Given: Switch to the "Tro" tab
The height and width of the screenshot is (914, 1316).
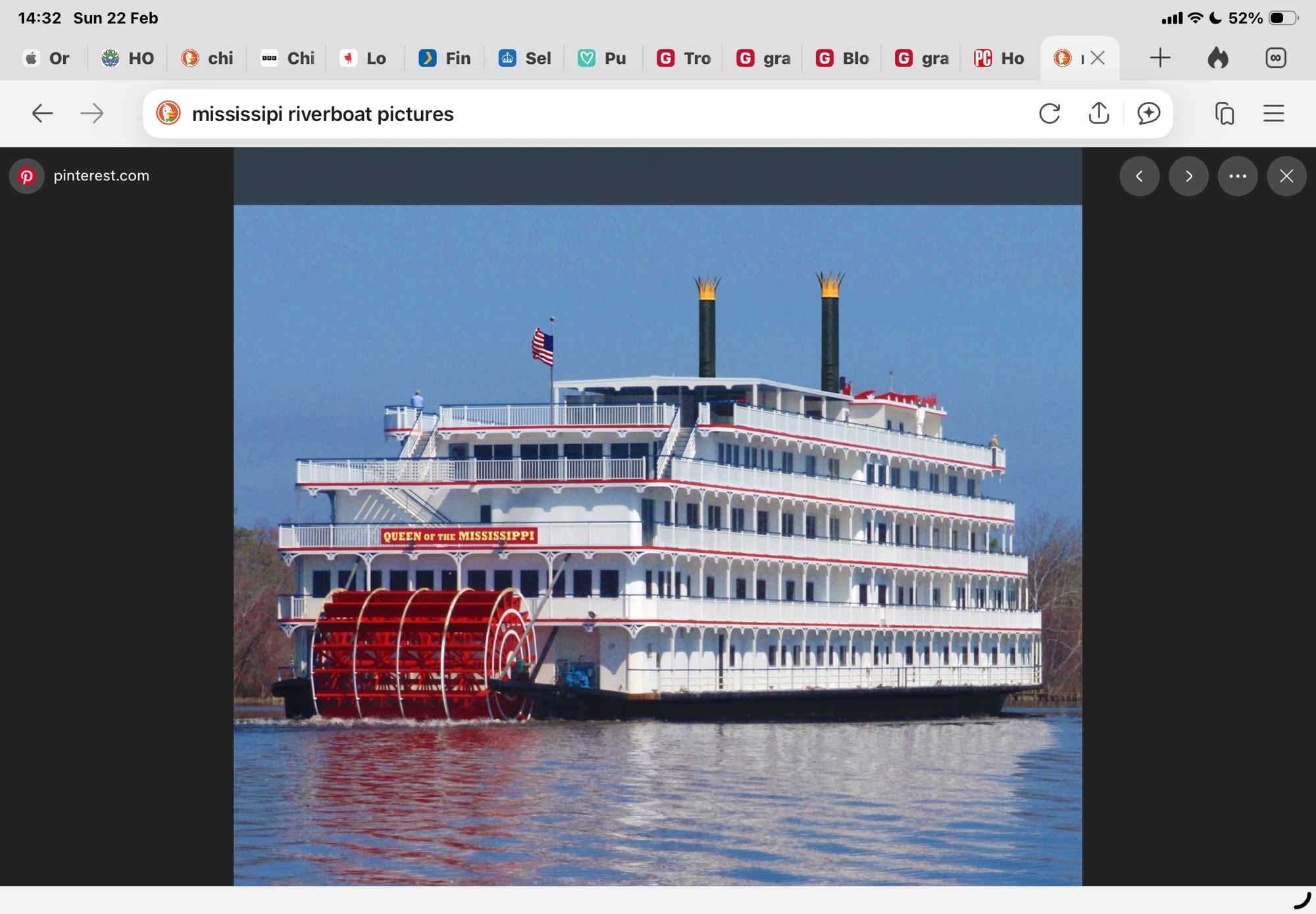Looking at the screenshot, I should click(684, 58).
